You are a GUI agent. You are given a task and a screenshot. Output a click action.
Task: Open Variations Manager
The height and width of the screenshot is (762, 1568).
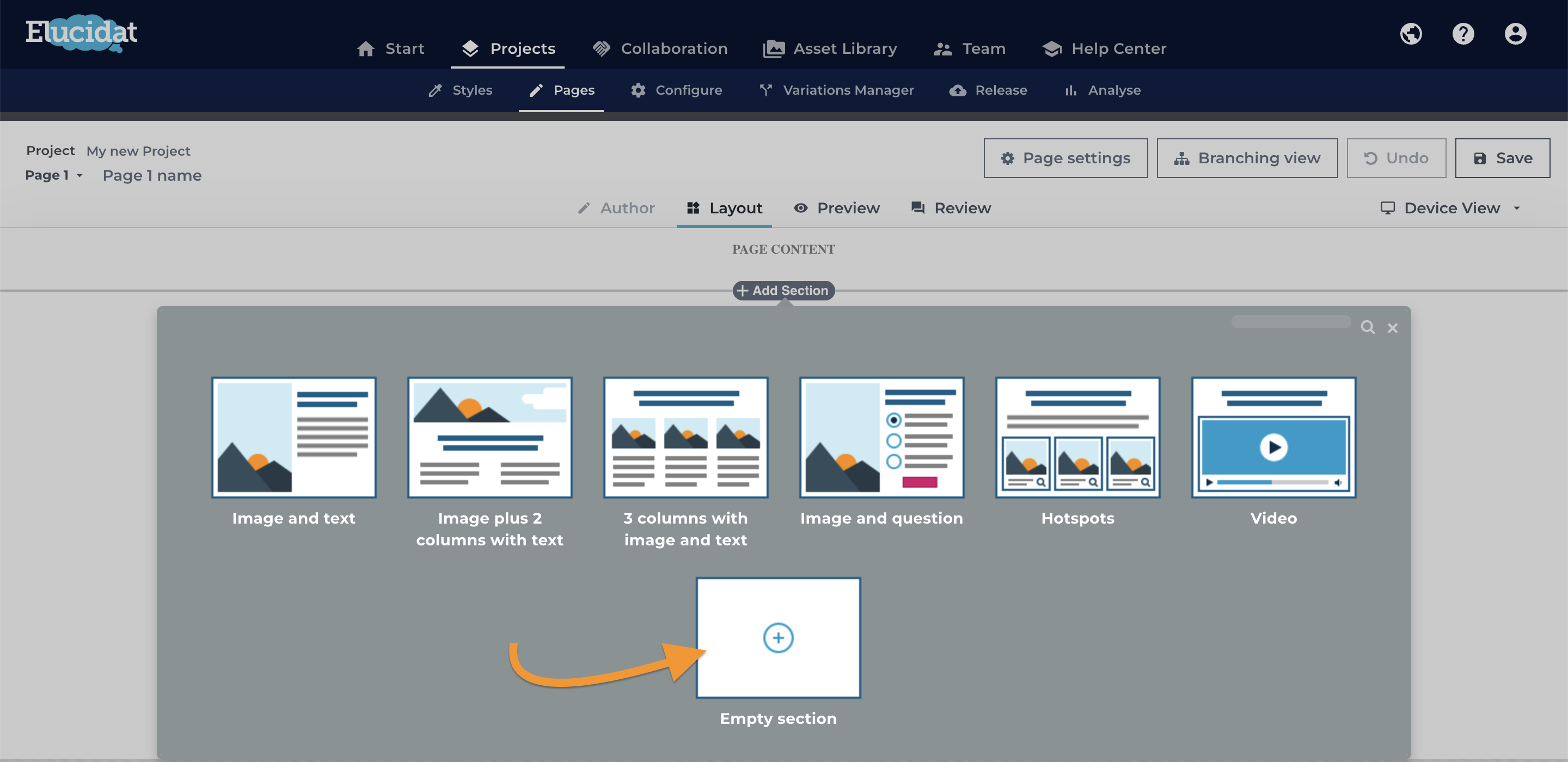(836, 90)
